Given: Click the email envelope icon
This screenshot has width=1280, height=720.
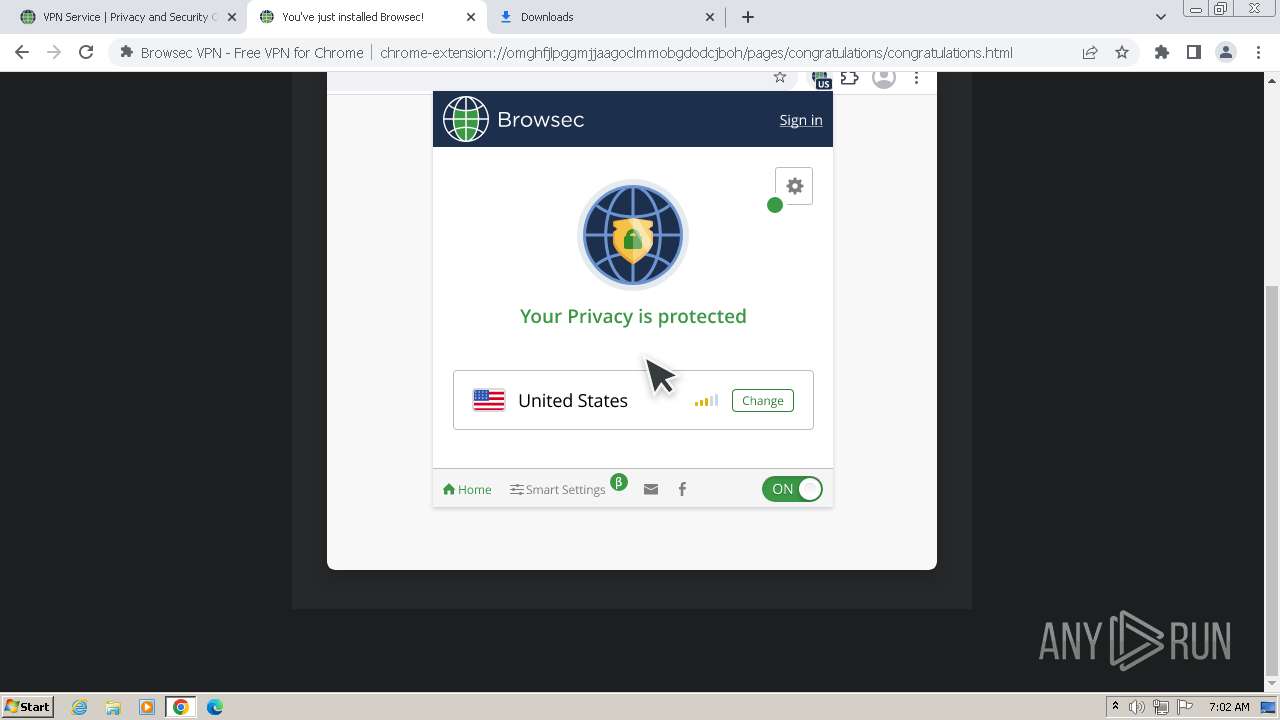Looking at the screenshot, I should pos(651,489).
